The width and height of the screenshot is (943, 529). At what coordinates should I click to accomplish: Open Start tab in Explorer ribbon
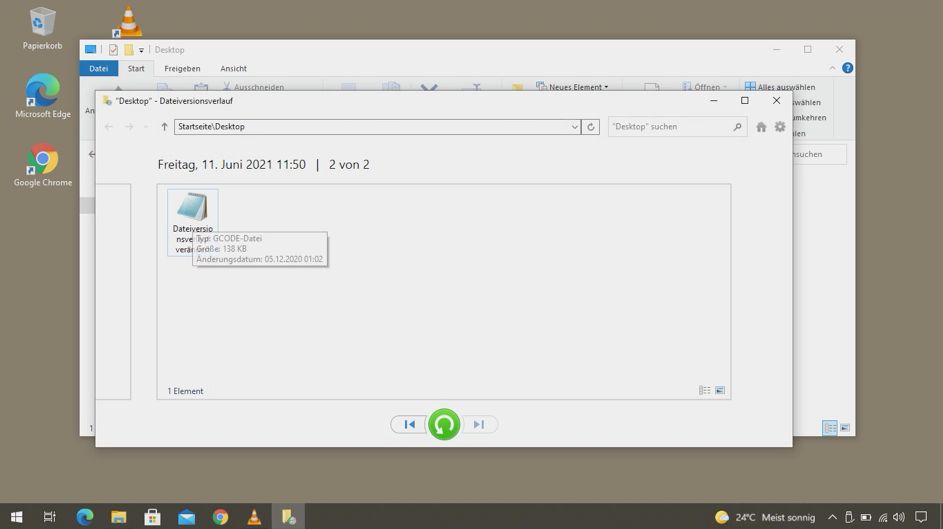[136, 69]
